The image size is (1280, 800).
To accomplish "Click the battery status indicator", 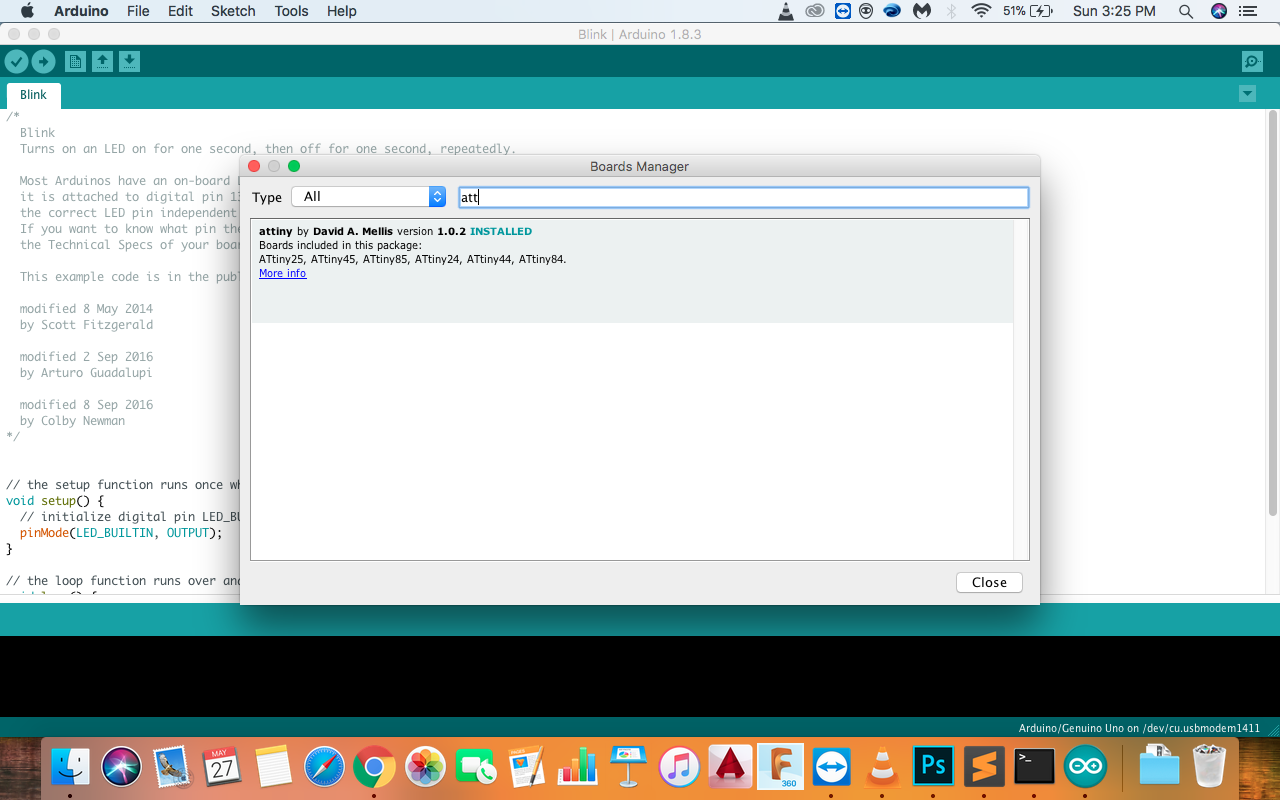I will [x=1028, y=11].
